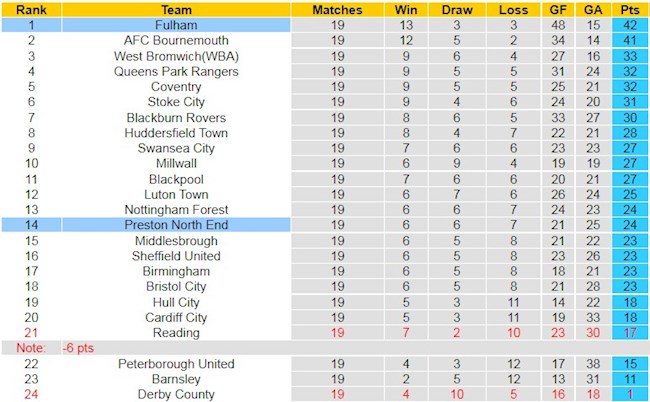Sort by the Matches column header
650x402 pixels.
tap(337, 9)
